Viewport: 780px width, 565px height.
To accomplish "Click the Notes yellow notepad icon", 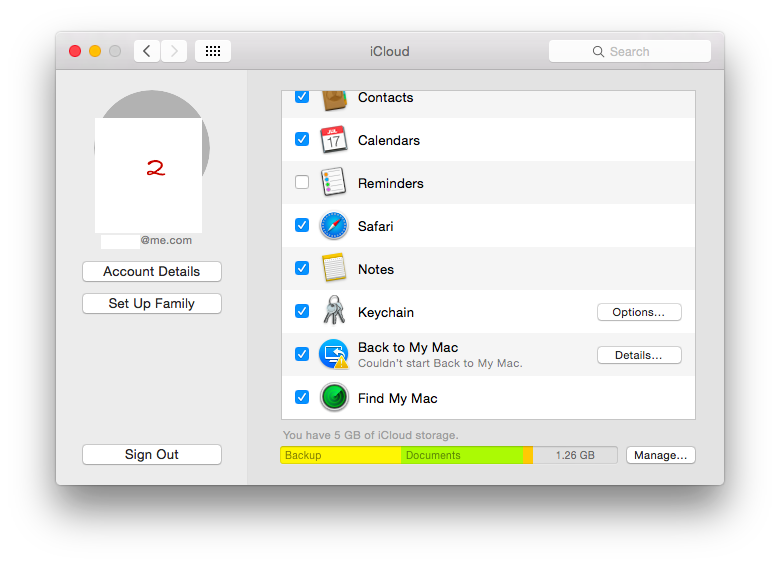I will coord(333,268).
